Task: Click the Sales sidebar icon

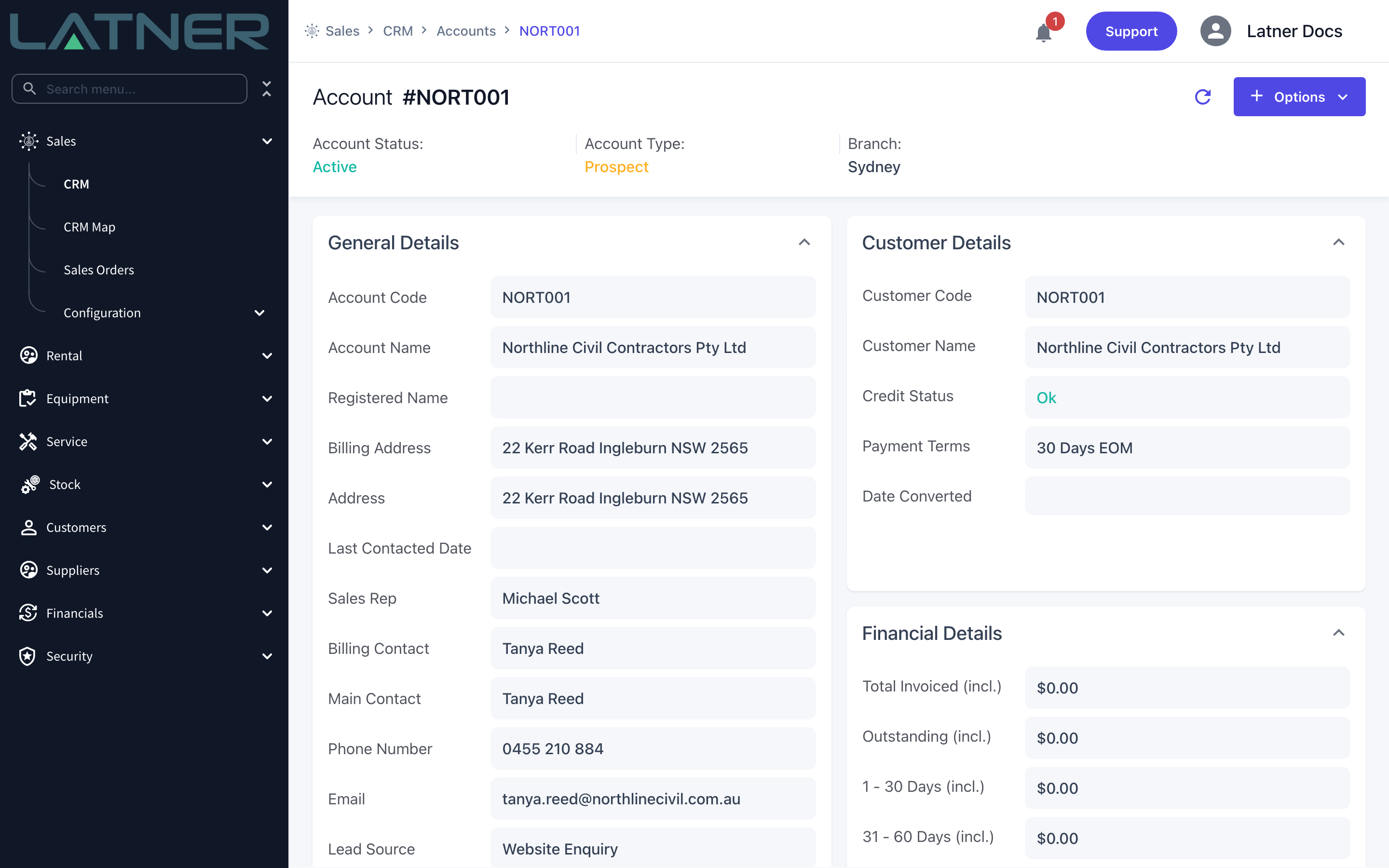Action: pos(28,141)
